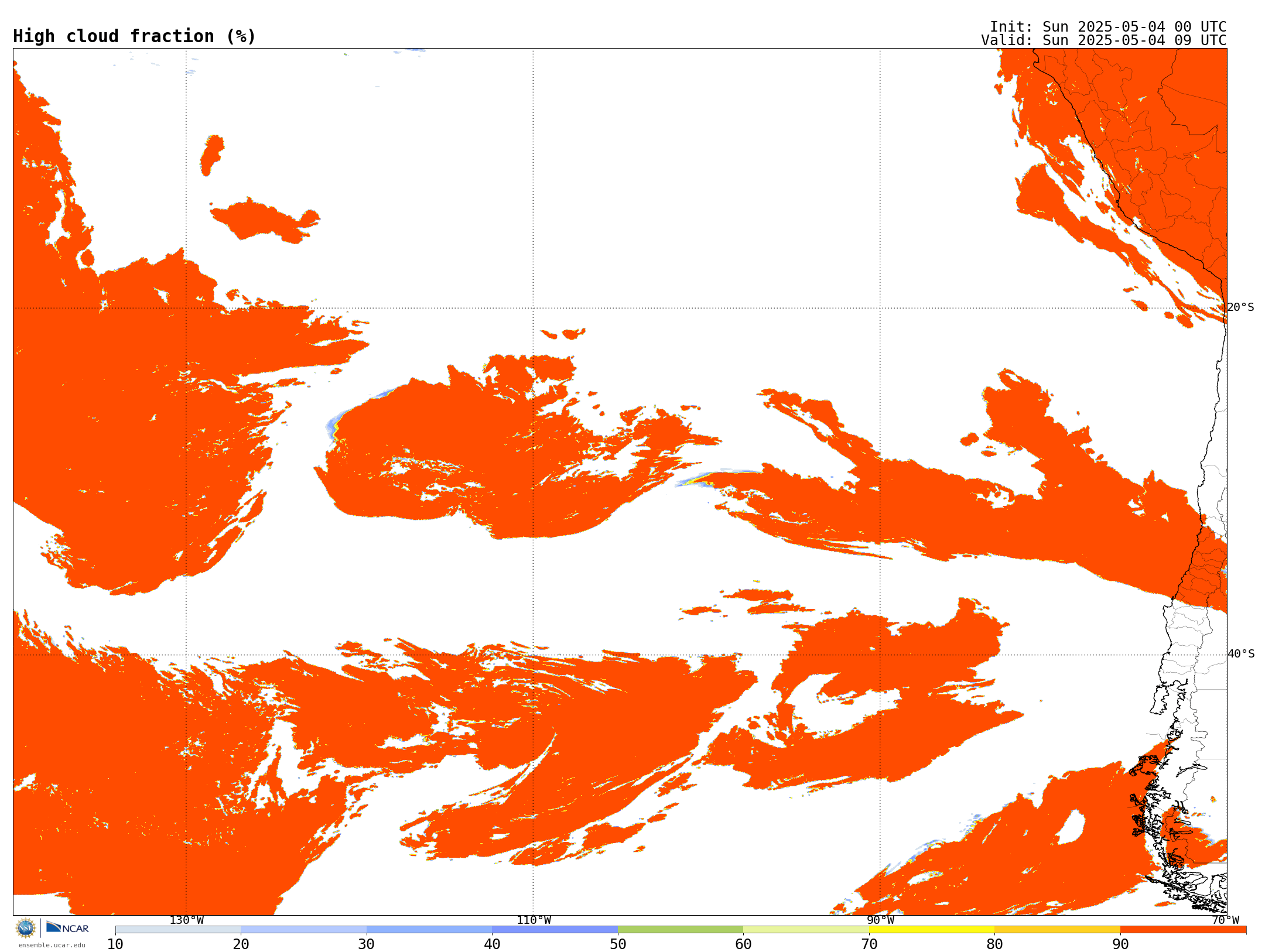The height and width of the screenshot is (952, 1265).
Task: Click the colorbar label 20
Action: pyautogui.click(x=241, y=944)
